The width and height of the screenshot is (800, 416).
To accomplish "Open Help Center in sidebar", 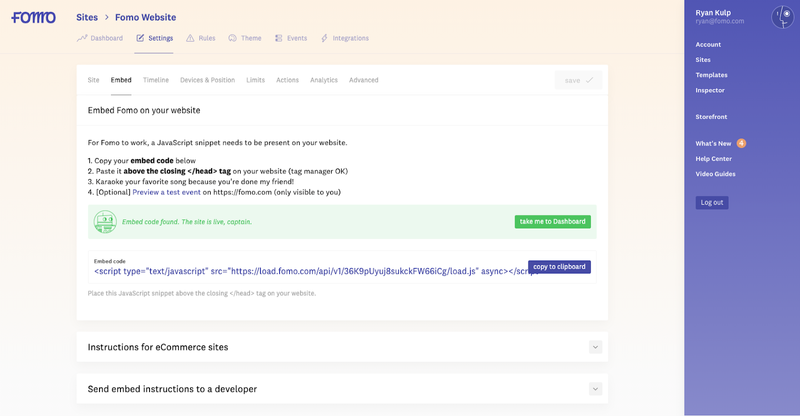I will click(x=713, y=158).
